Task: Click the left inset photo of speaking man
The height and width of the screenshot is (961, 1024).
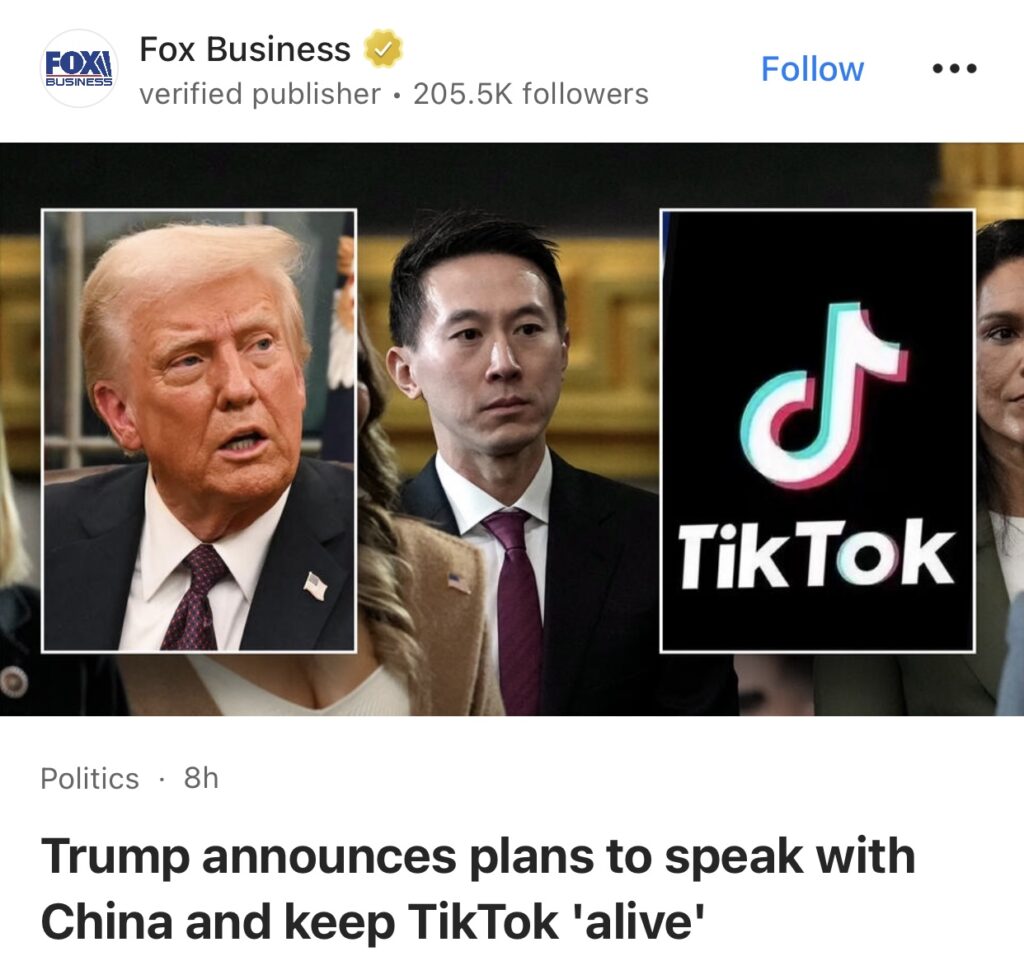Action: pos(199,431)
